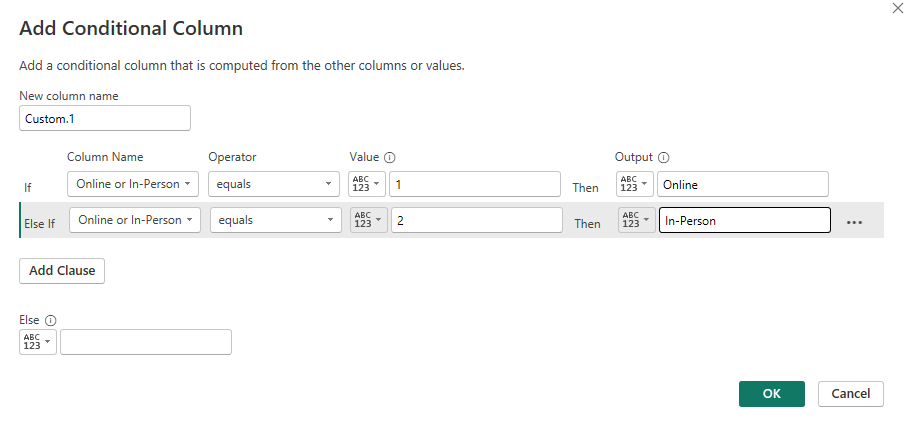Expand Column Name dropdown in Else If row
This screenshot has height=422, width=905.
(x=135, y=220)
